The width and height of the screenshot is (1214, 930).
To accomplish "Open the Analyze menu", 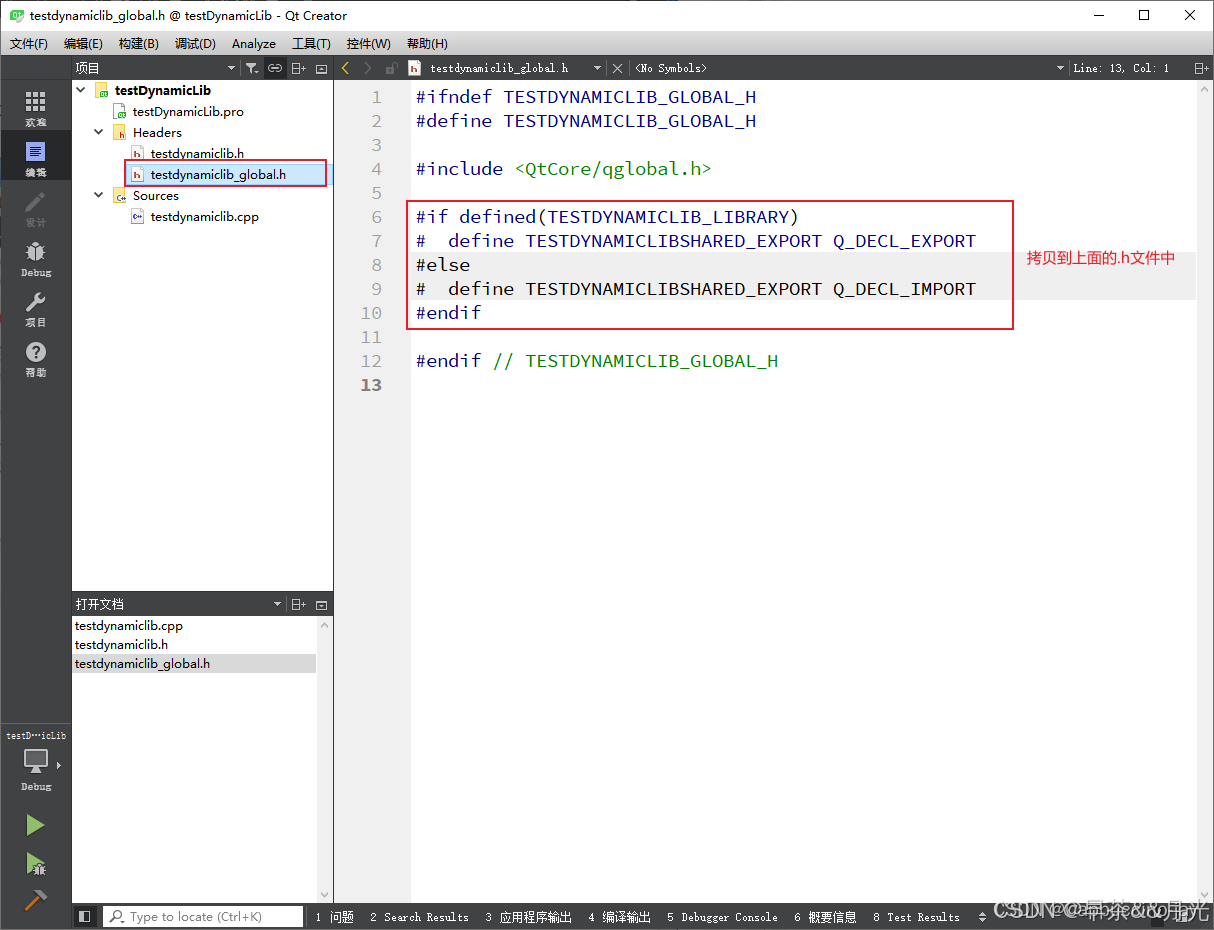I will click(x=254, y=44).
